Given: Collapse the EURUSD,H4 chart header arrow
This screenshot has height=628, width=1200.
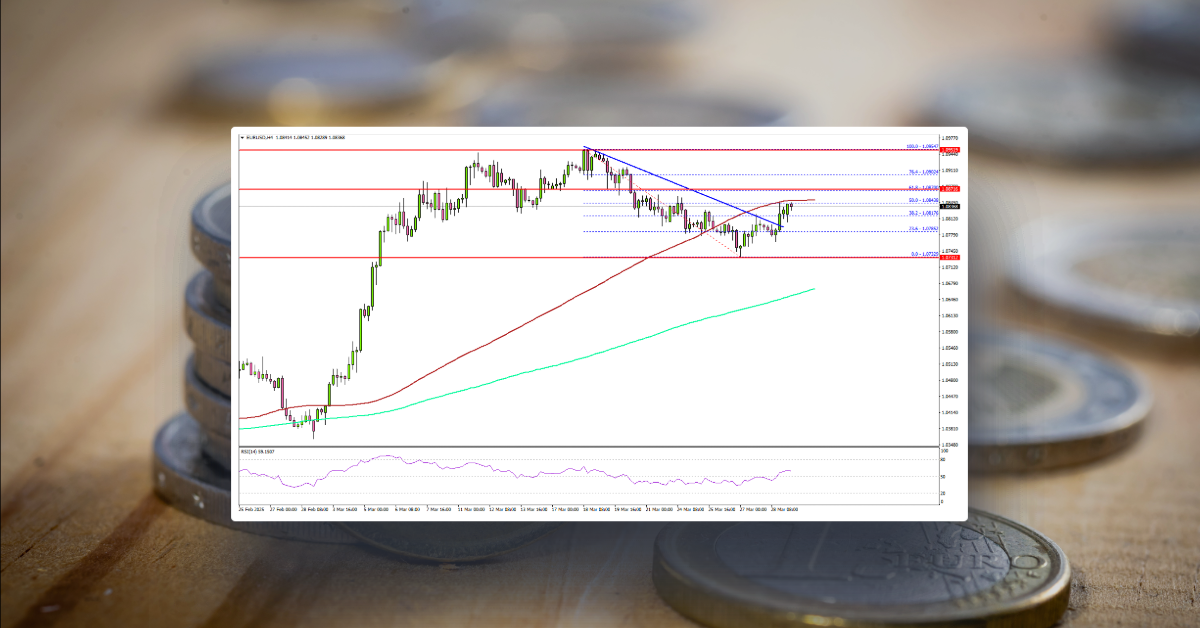Looking at the screenshot, I should click(x=242, y=137).
